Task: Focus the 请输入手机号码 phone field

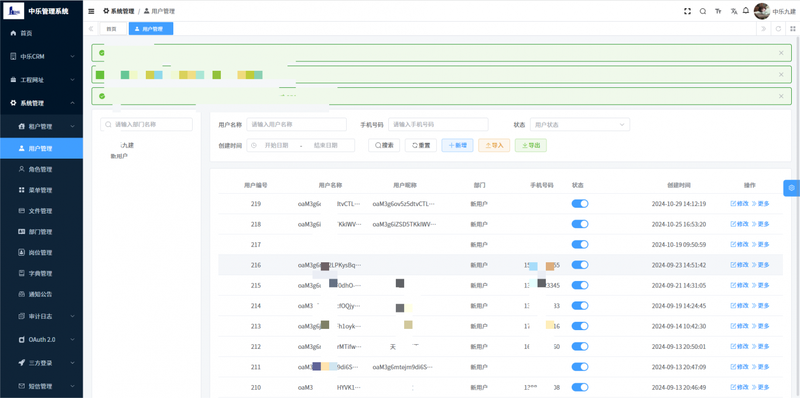Action: tap(438, 125)
